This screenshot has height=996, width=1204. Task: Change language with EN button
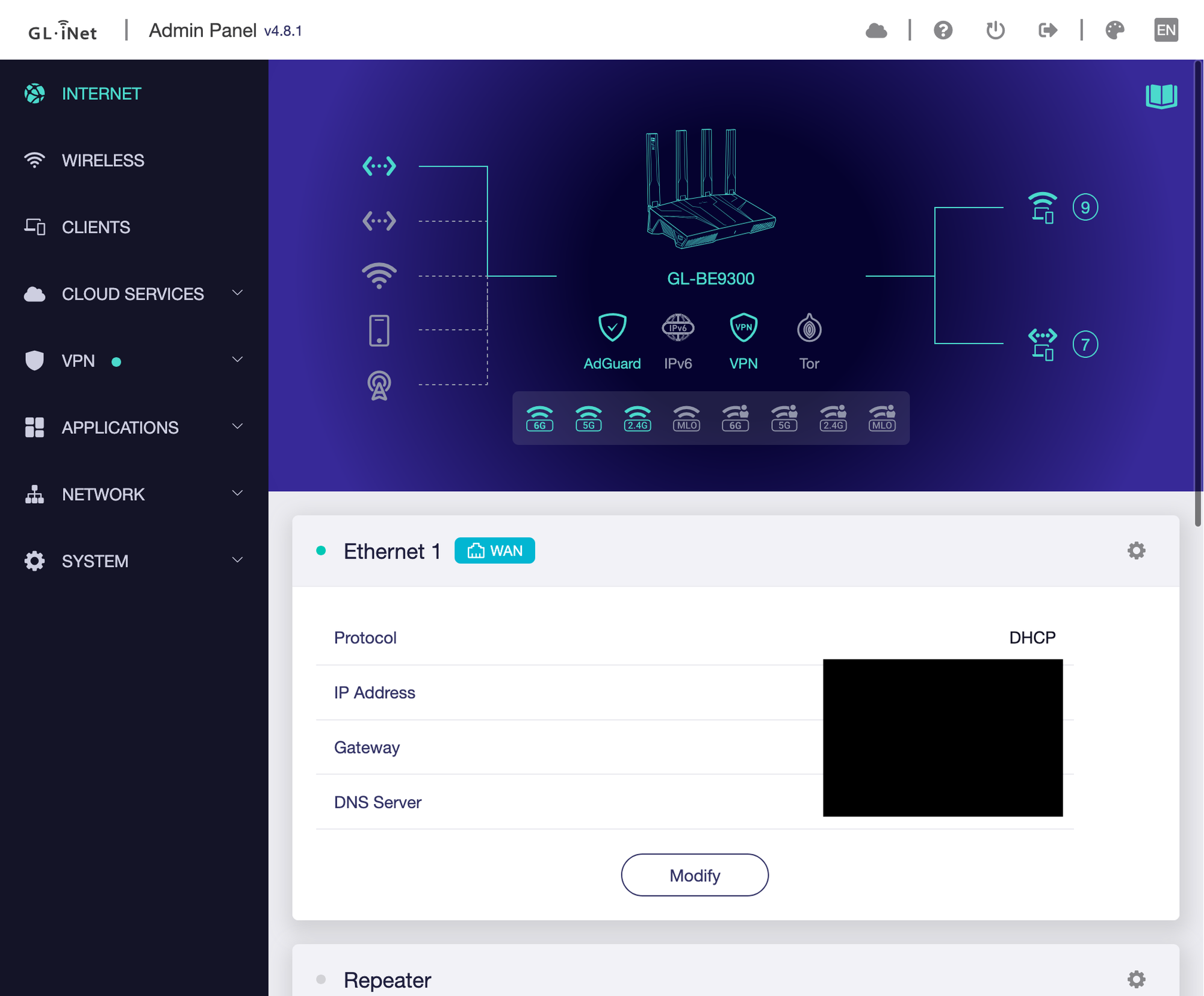coord(1165,31)
